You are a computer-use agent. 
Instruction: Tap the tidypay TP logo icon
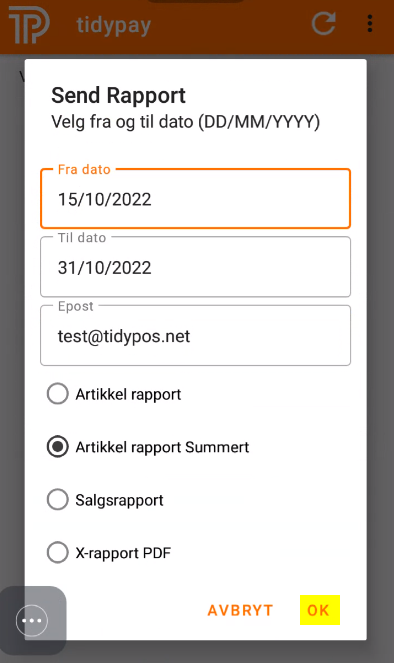(29, 25)
